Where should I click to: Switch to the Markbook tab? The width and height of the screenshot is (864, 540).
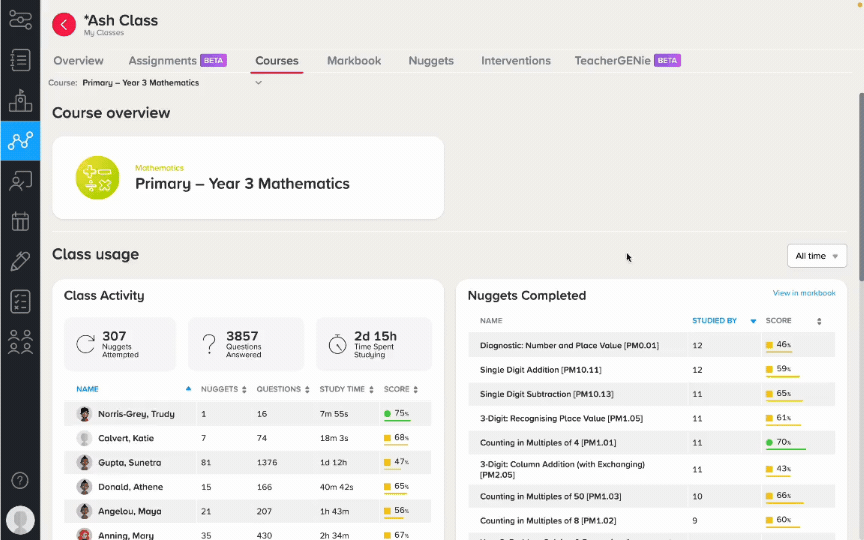pyautogui.click(x=354, y=61)
